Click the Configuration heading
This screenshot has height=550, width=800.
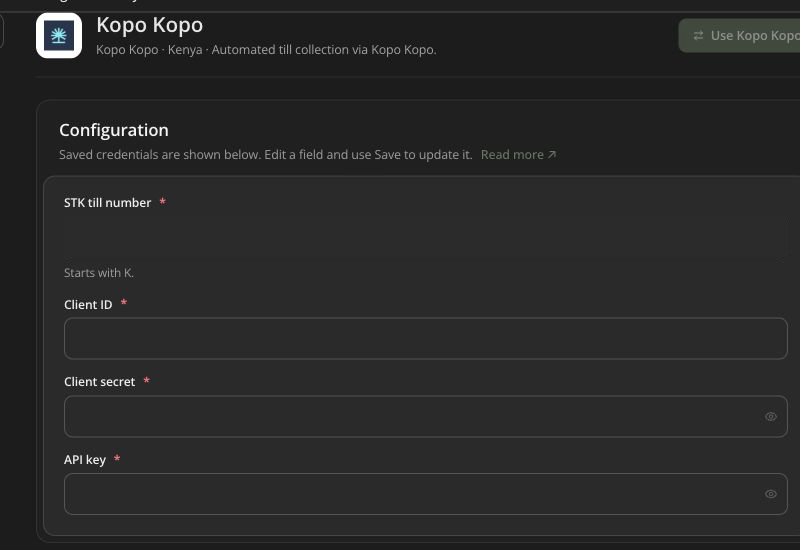click(x=114, y=130)
